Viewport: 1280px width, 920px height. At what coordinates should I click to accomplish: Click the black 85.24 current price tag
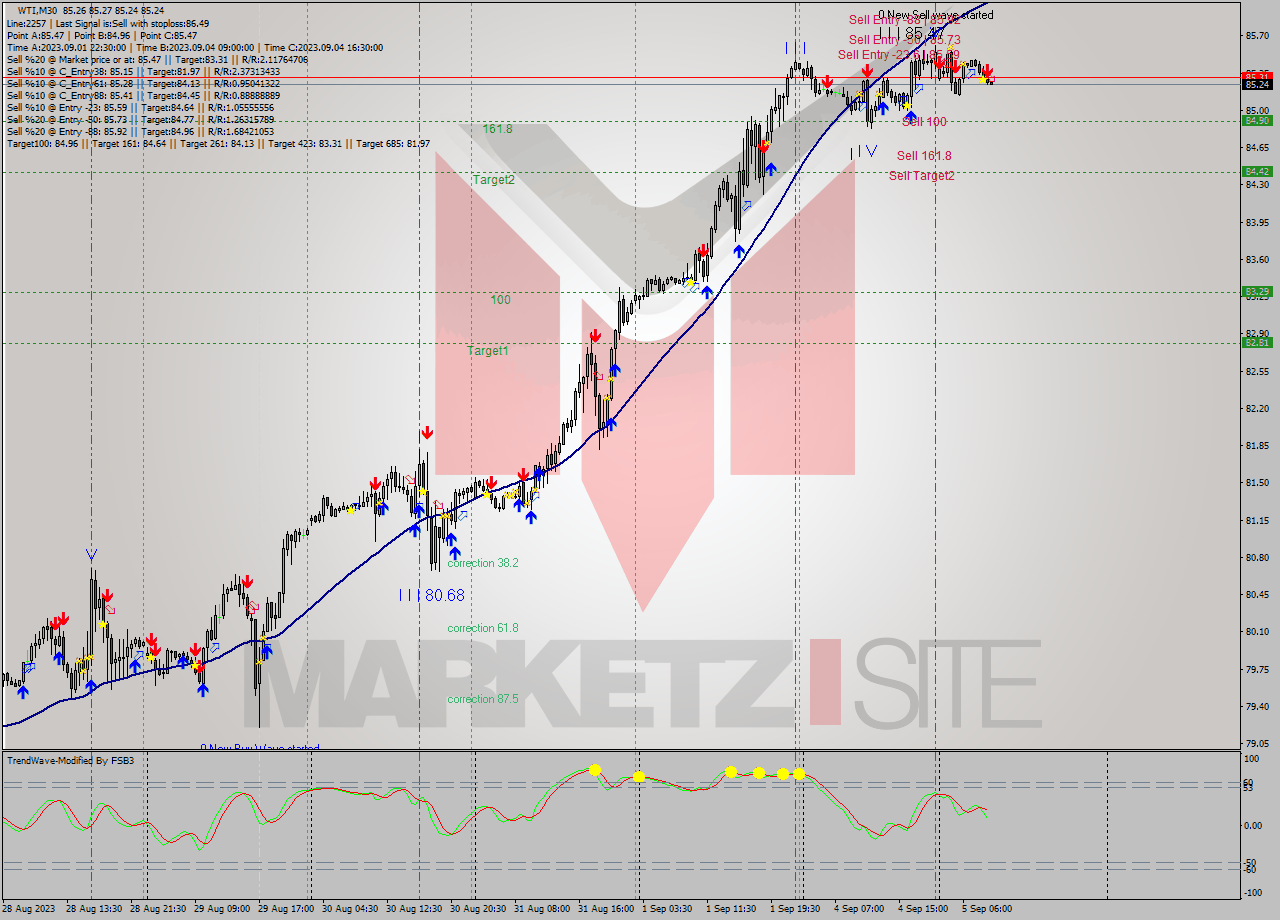1256,85
